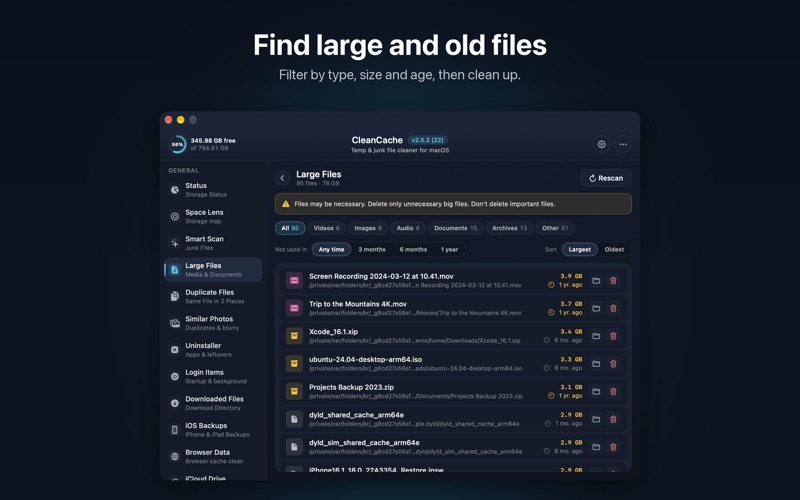Open Smart Scan junk files

point(213,243)
